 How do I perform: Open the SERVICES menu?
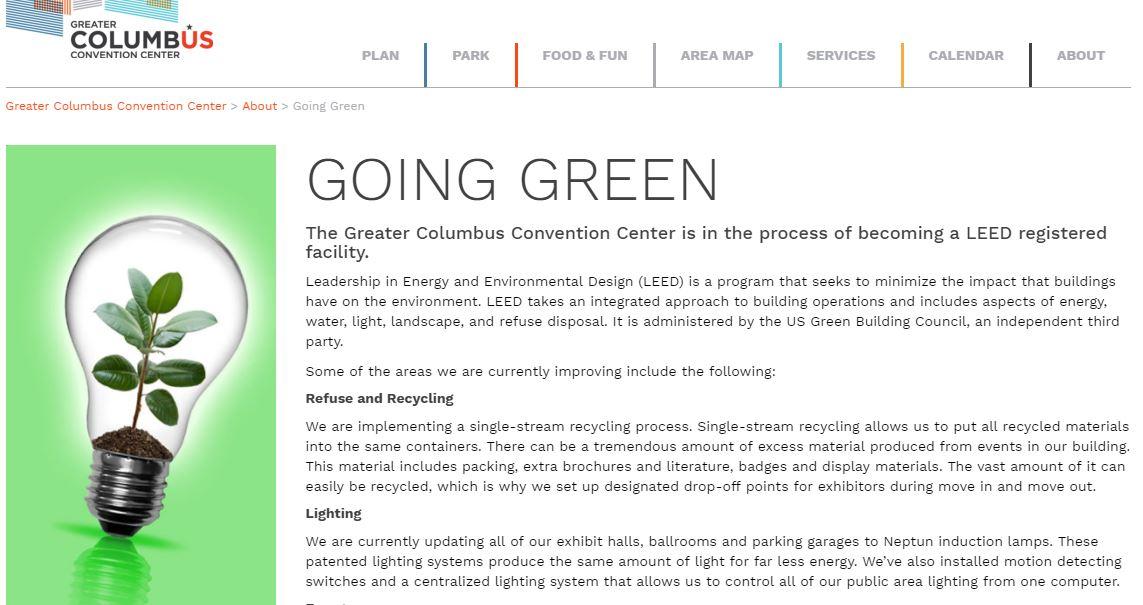(x=840, y=55)
